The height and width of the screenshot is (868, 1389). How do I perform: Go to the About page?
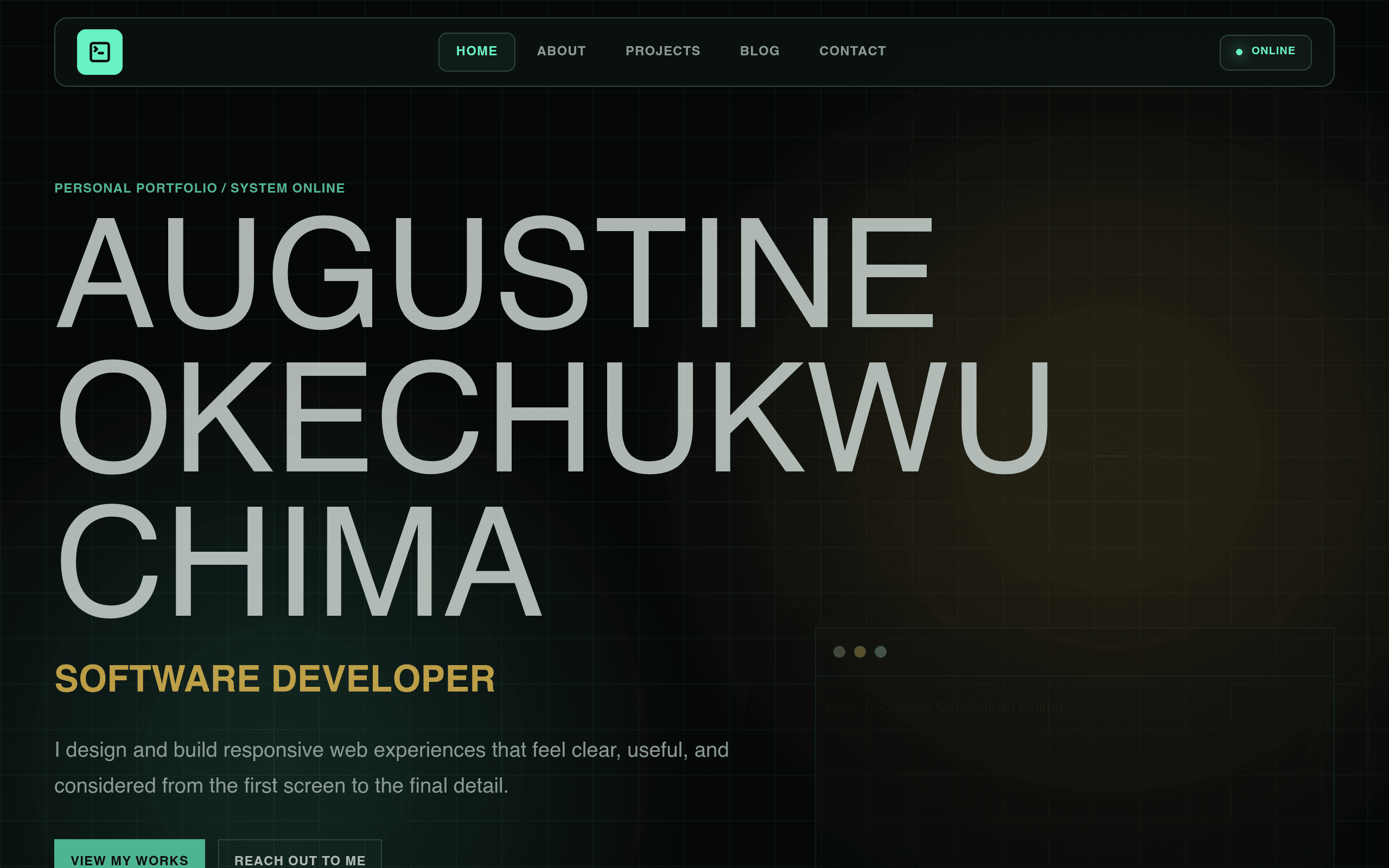pos(561,51)
